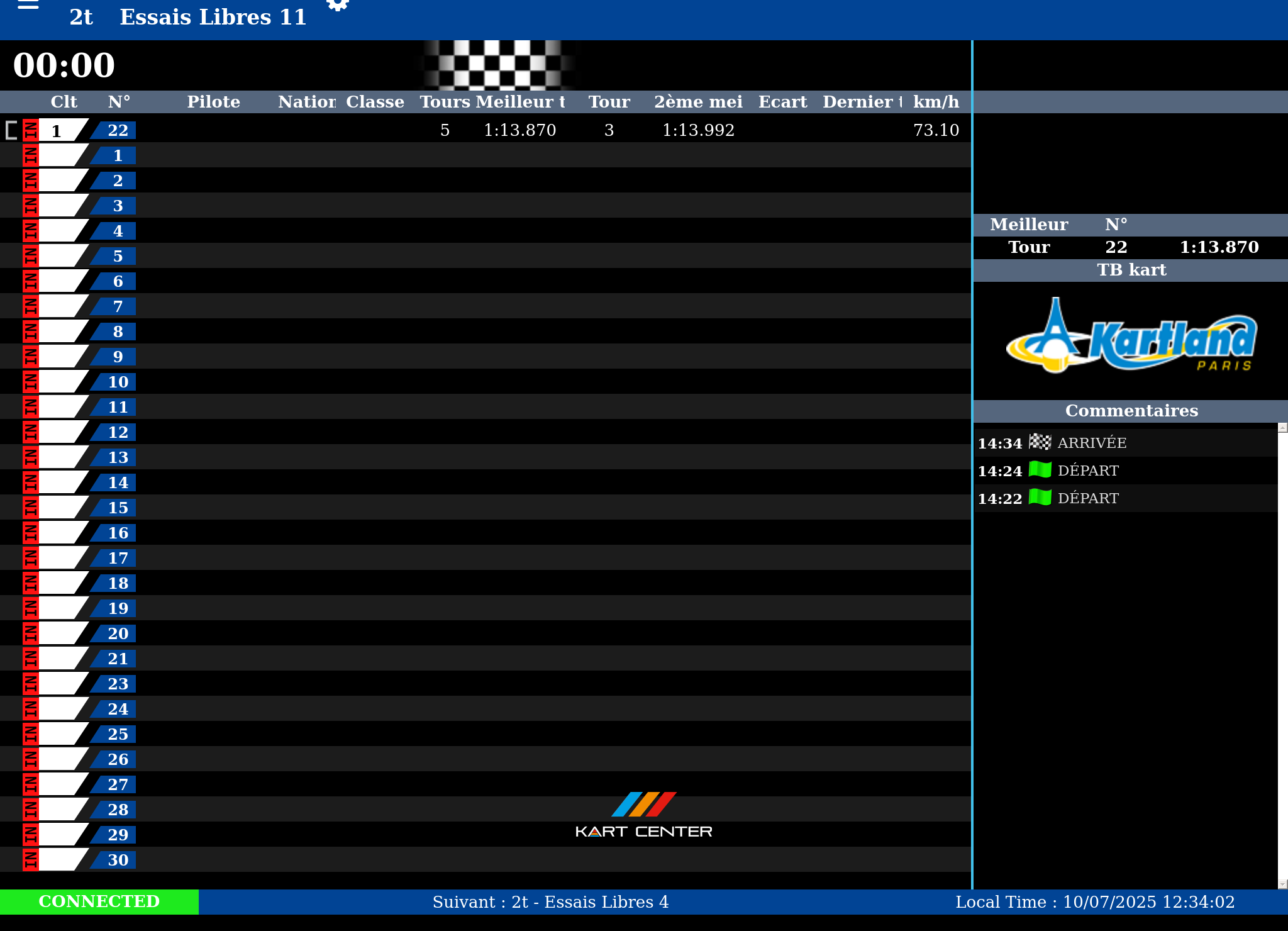
Task: Open the Commentaires panel header
Action: tap(1131, 411)
